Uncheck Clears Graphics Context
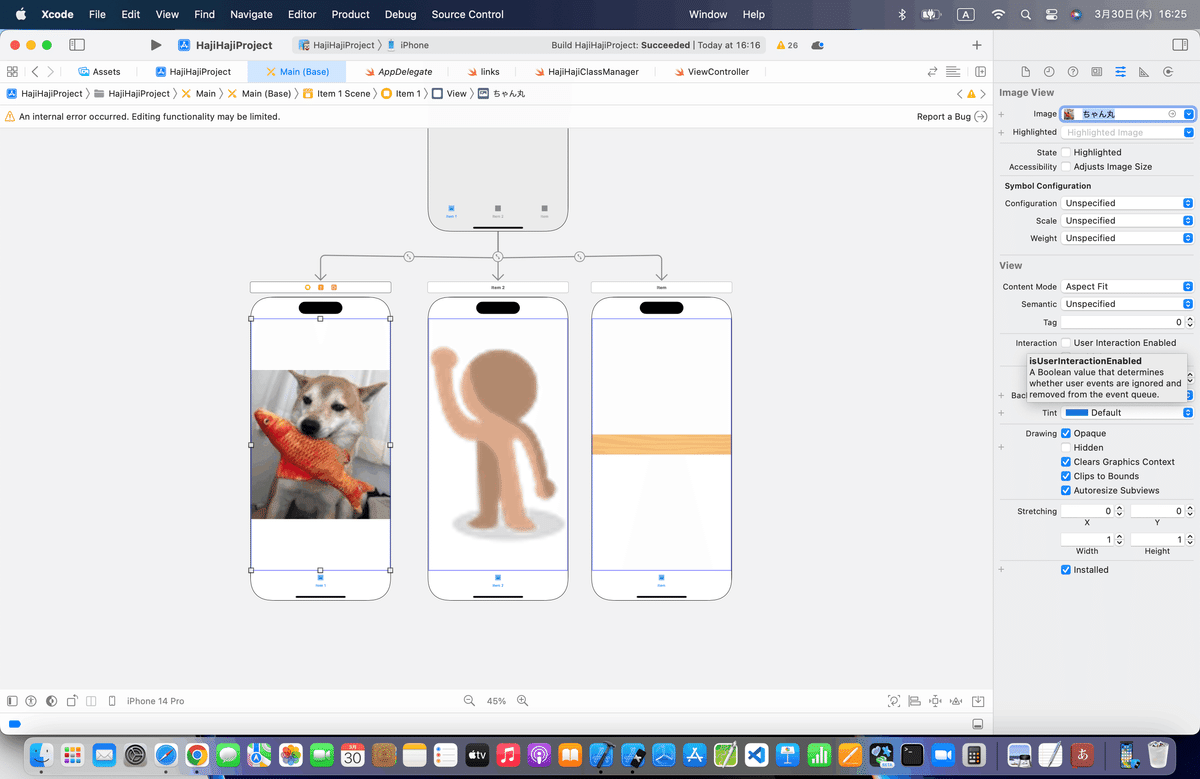Viewport: 1200px width, 779px height. tap(1066, 462)
